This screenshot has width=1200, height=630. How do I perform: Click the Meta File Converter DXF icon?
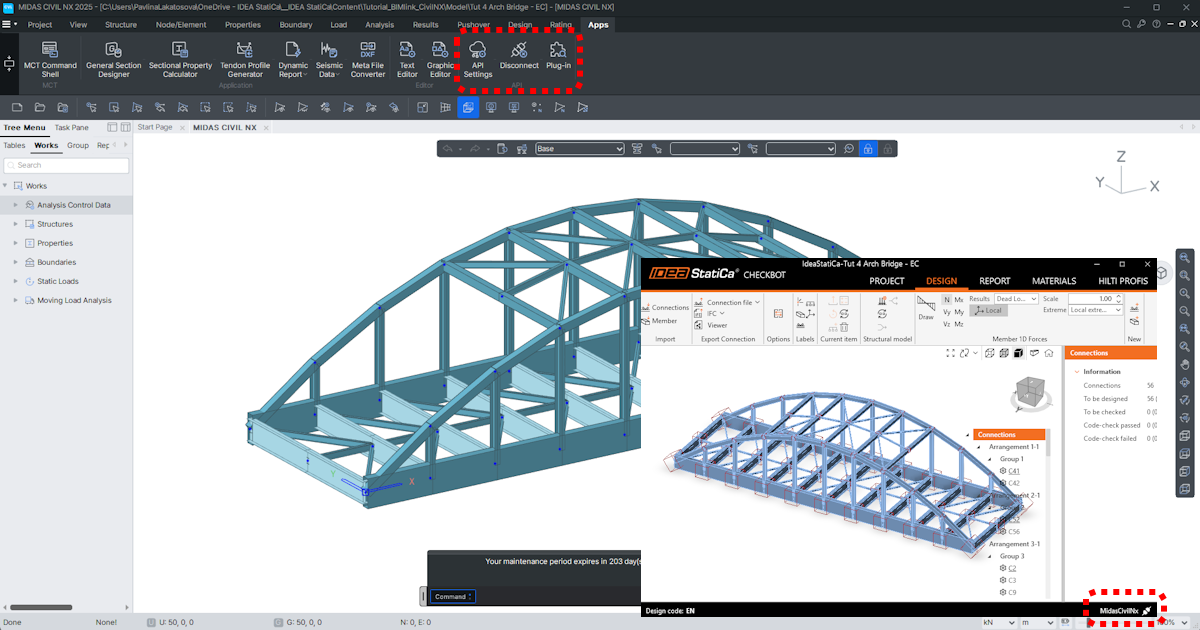367,50
